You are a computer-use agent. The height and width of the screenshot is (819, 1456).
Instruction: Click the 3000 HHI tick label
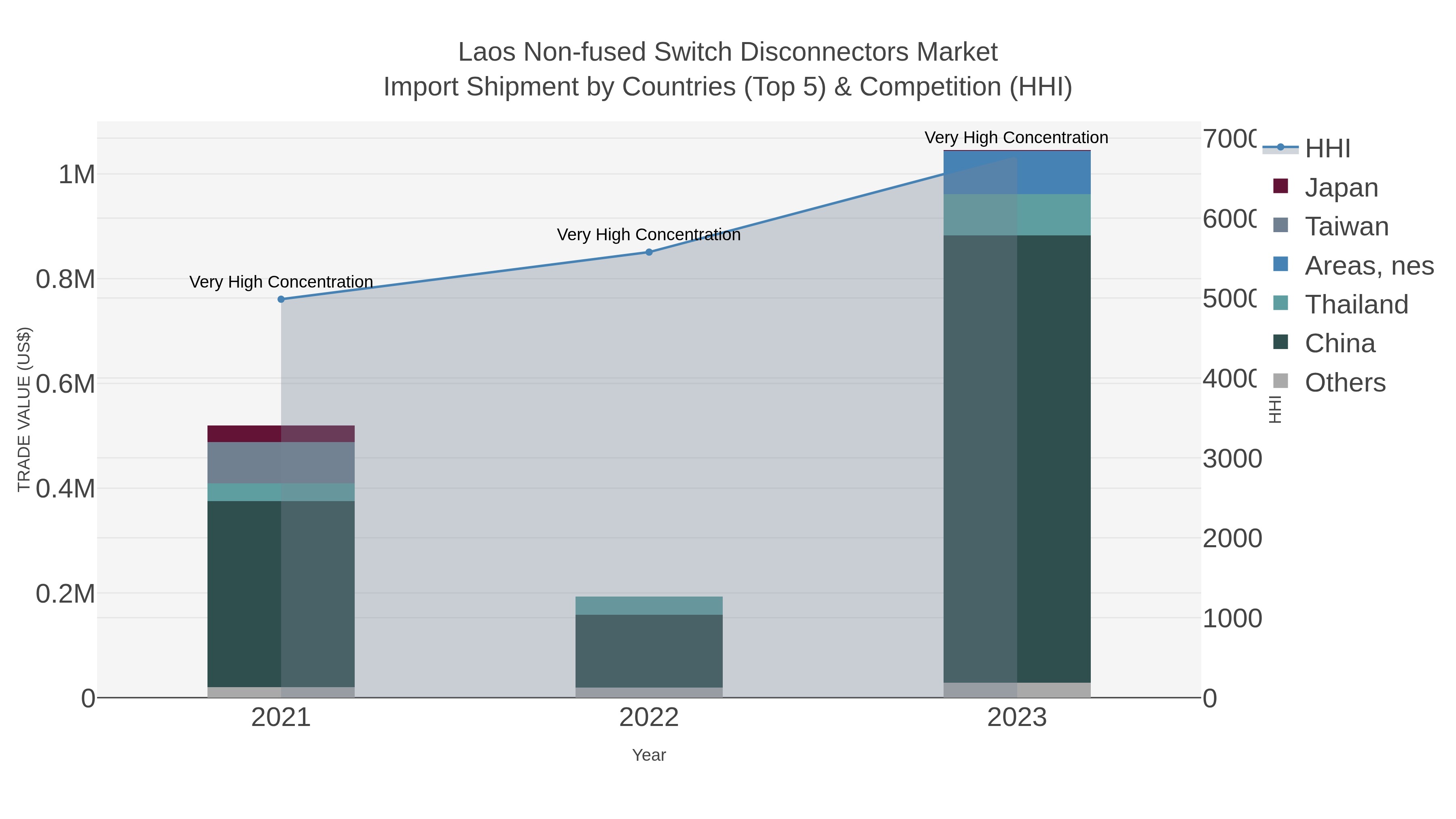(x=1232, y=459)
